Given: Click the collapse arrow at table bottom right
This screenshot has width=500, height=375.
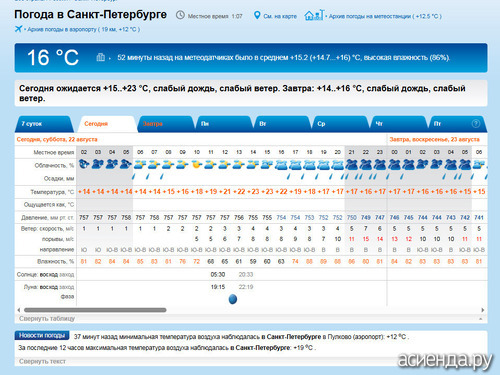Looking at the screenshot, I should click(x=481, y=319).
